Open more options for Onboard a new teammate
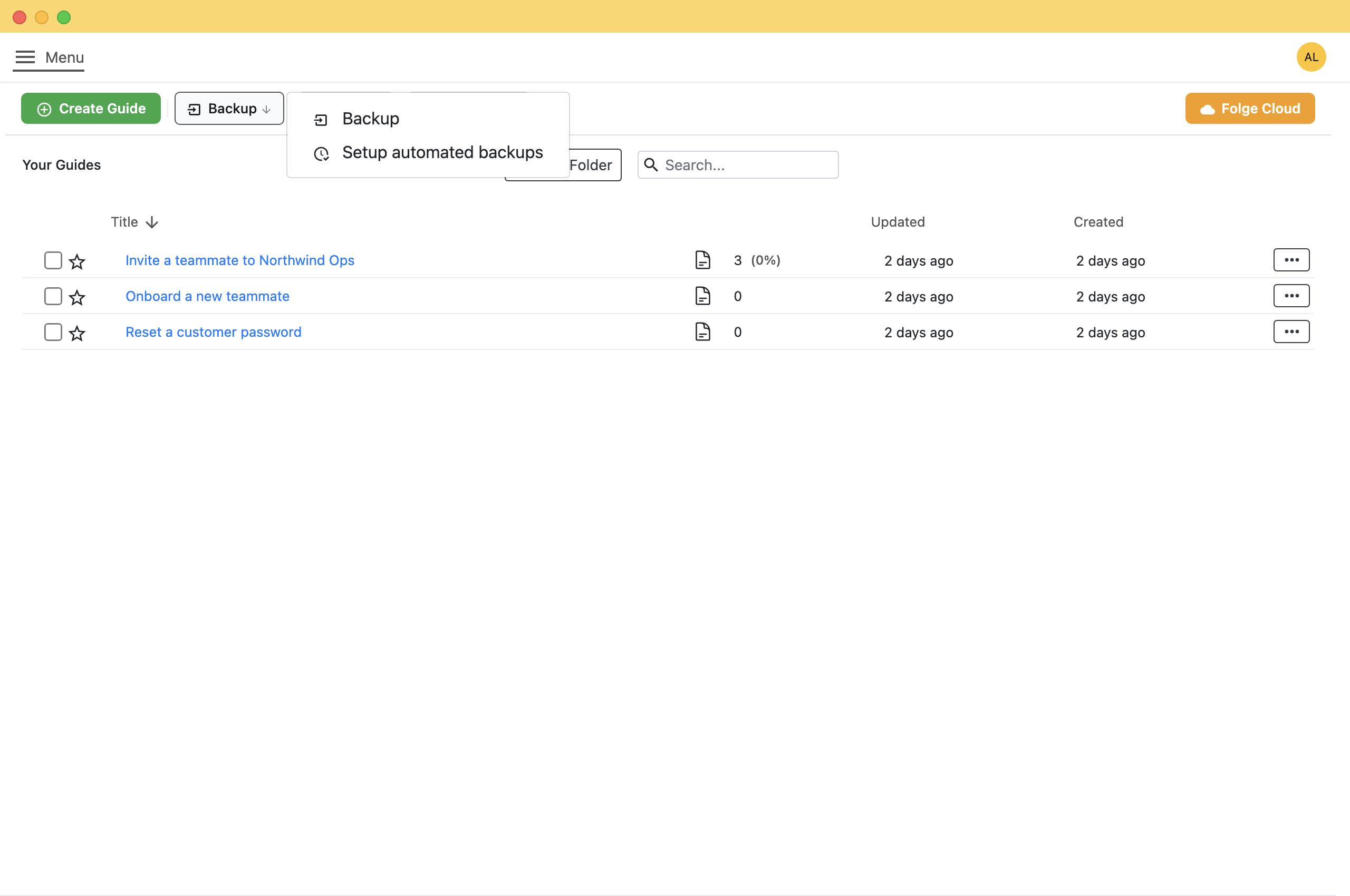 click(1291, 296)
